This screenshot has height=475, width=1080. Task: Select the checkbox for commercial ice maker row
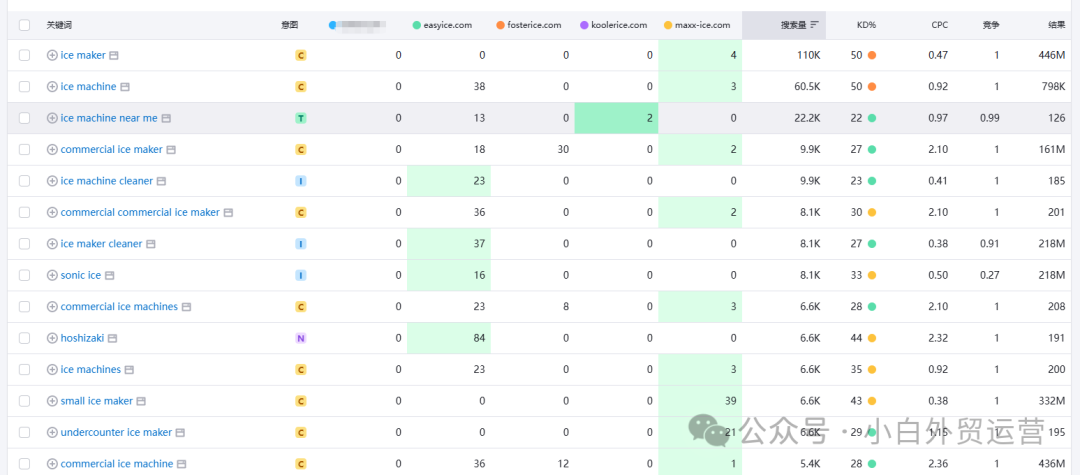pos(25,149)
